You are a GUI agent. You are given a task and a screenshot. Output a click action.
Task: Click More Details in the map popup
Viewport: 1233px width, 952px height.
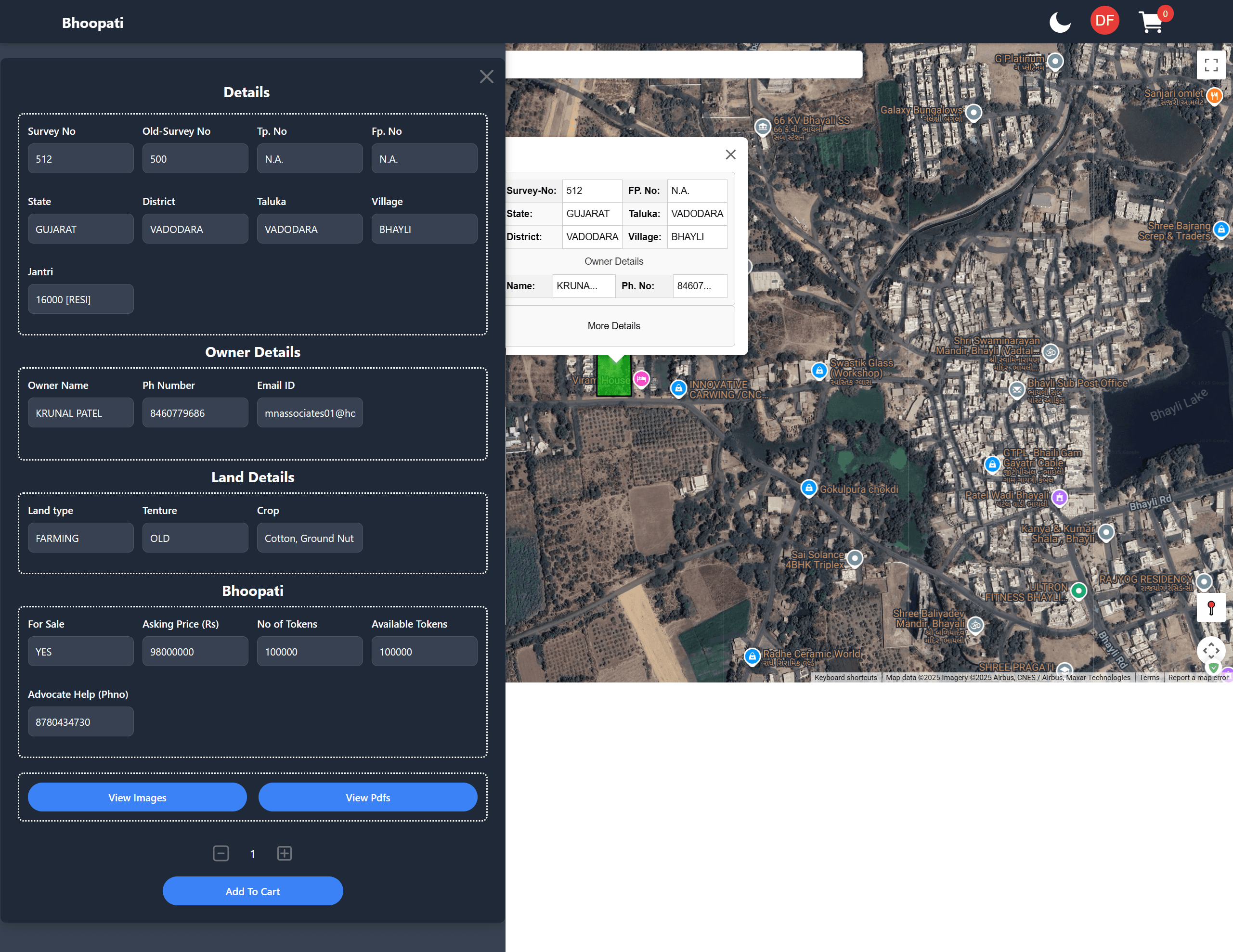[x=614, y=326]
